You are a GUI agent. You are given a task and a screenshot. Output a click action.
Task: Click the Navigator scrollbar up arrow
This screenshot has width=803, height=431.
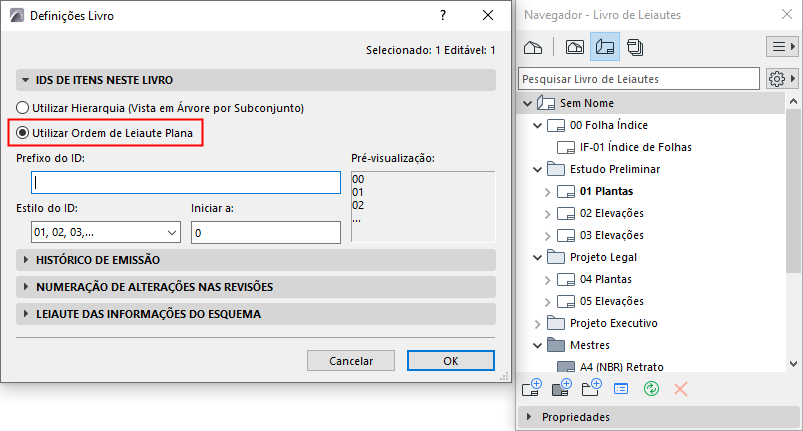coord(793,101)
